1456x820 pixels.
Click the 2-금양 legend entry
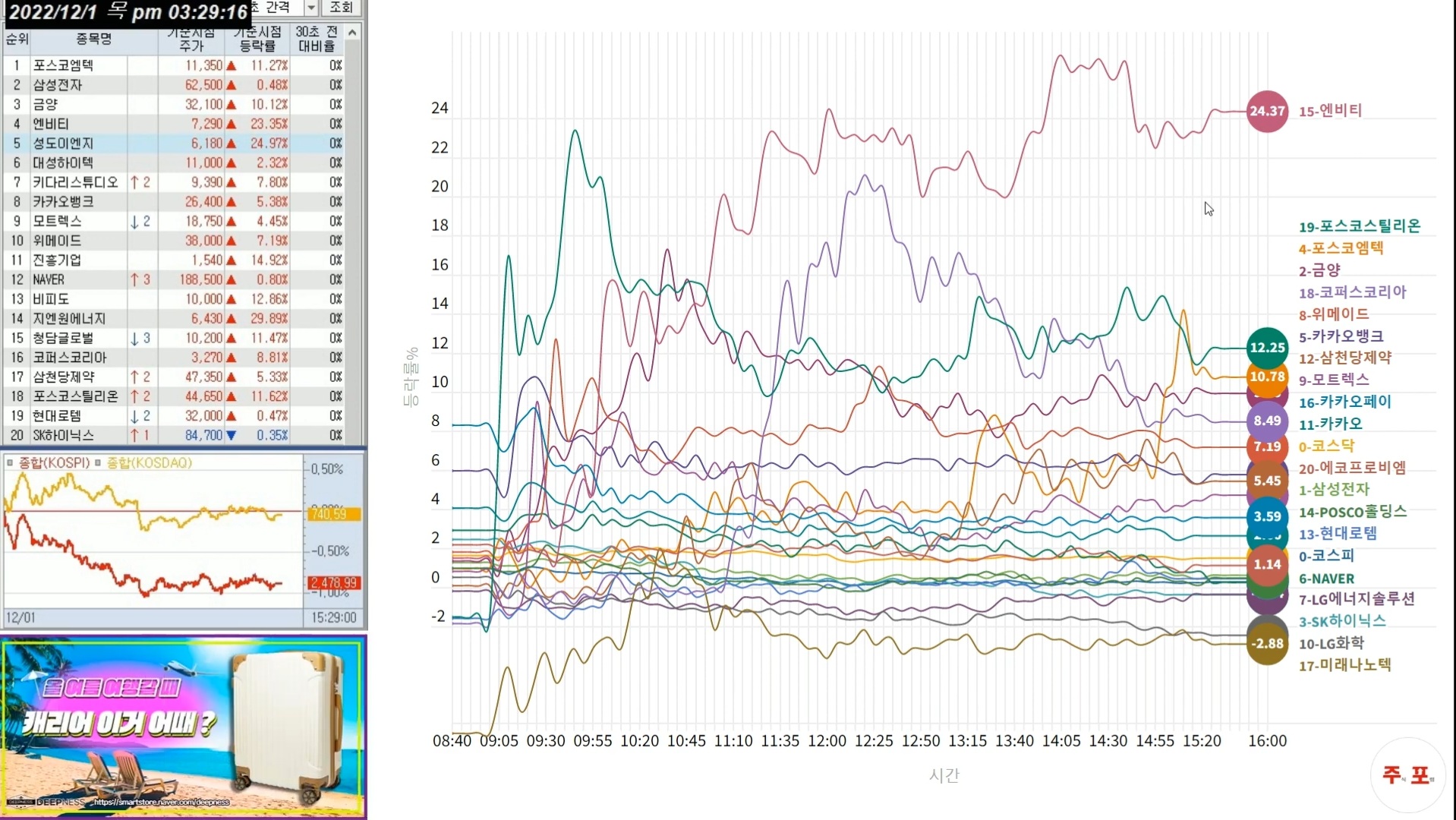point(1319,270)
